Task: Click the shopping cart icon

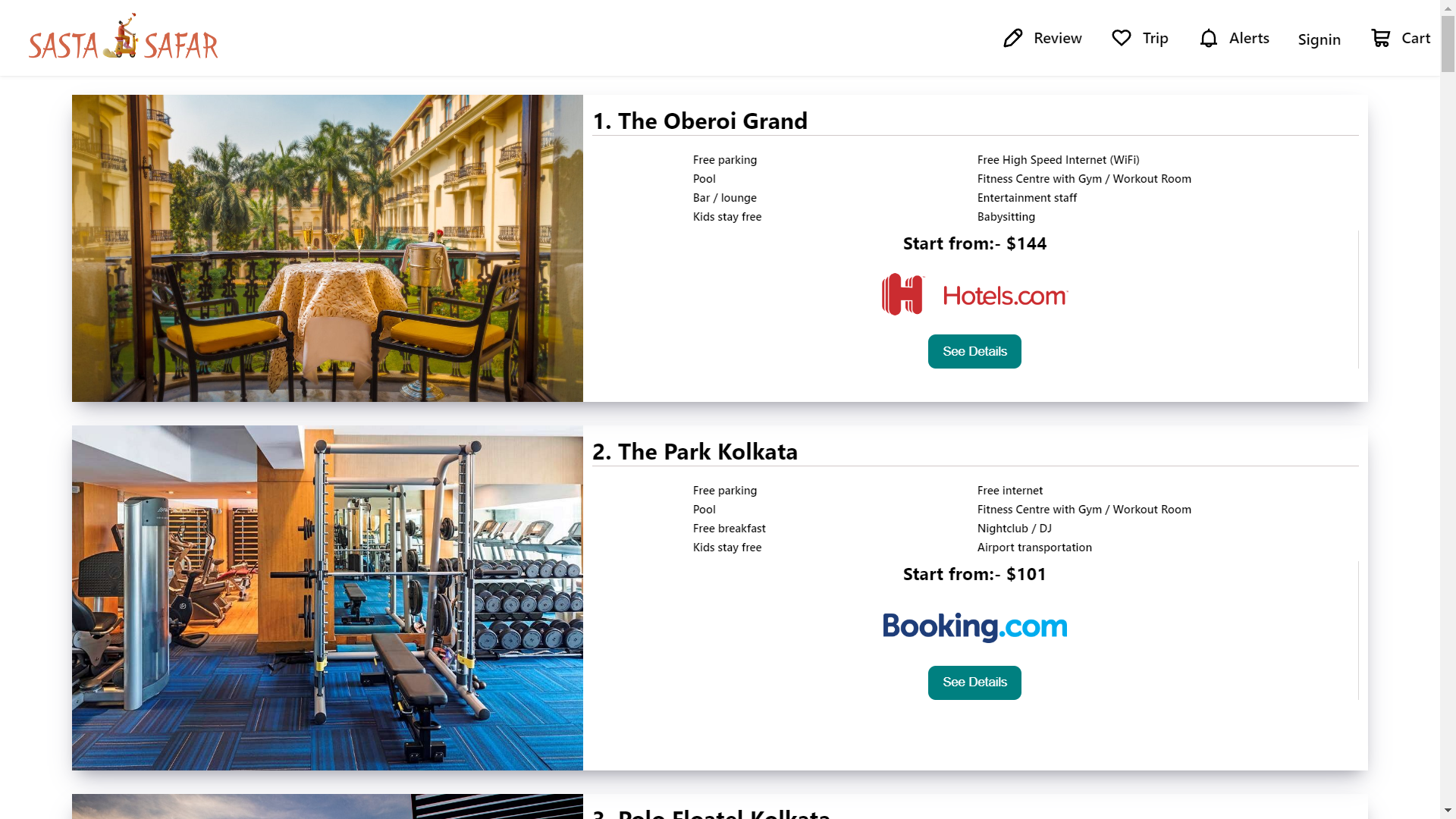Action: click(x=1381, y=38)
